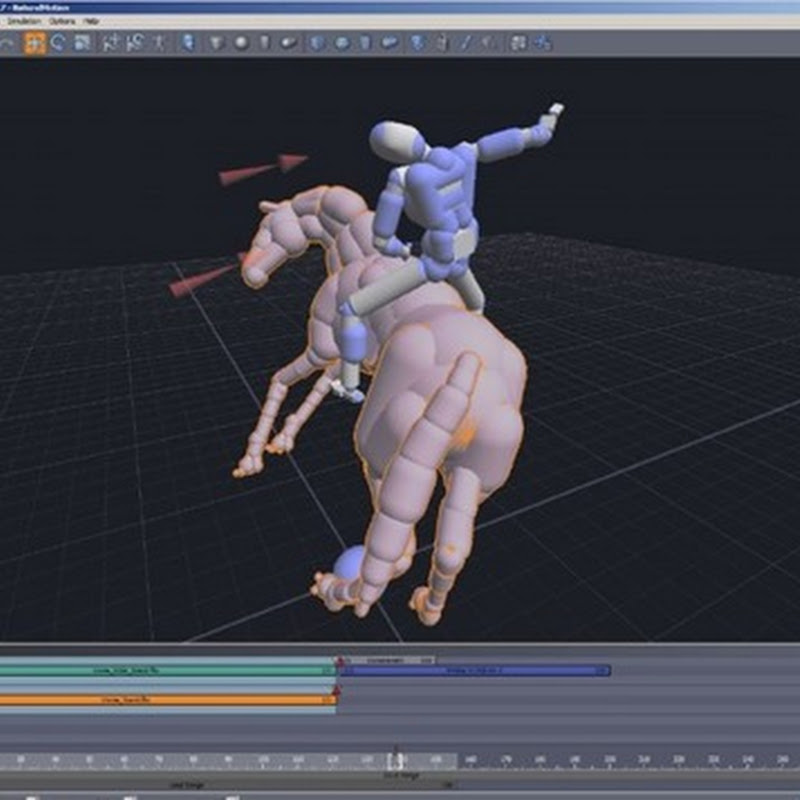The width and height of the screenshot is (800, 800).
Task: Open the Help menu
Action: (x=91, y=20)
